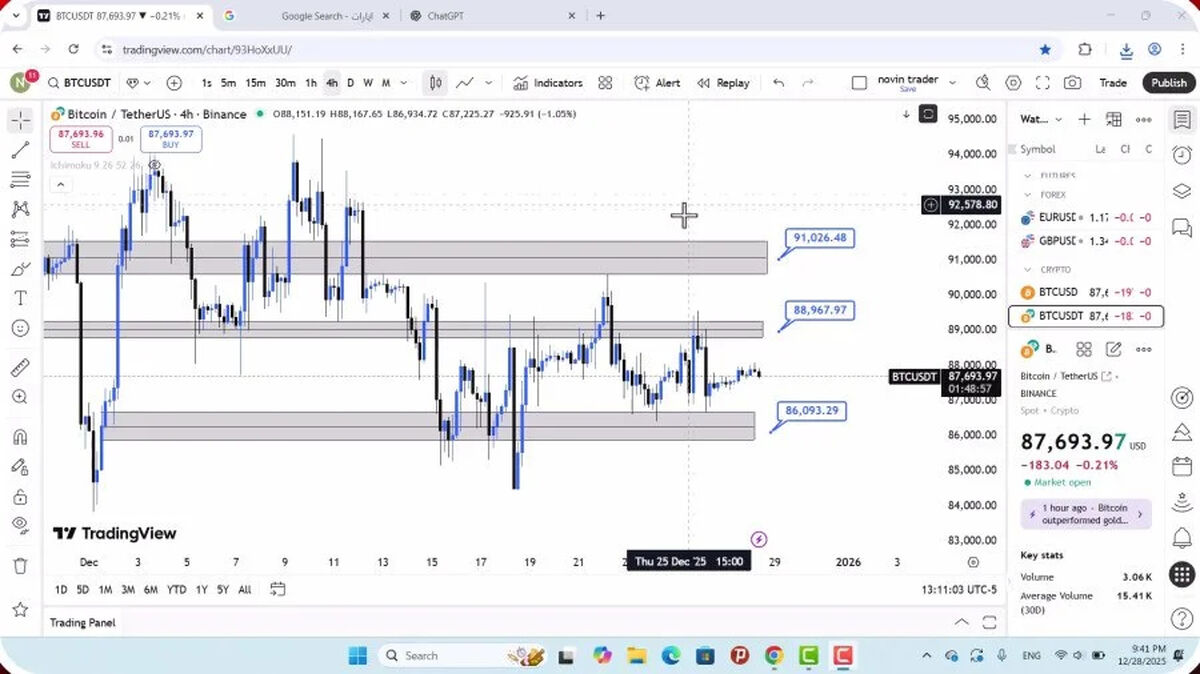The image size is (1200, 674).
Task: Expand the Watchlist name dropdown
Action: click(1059, 119)
